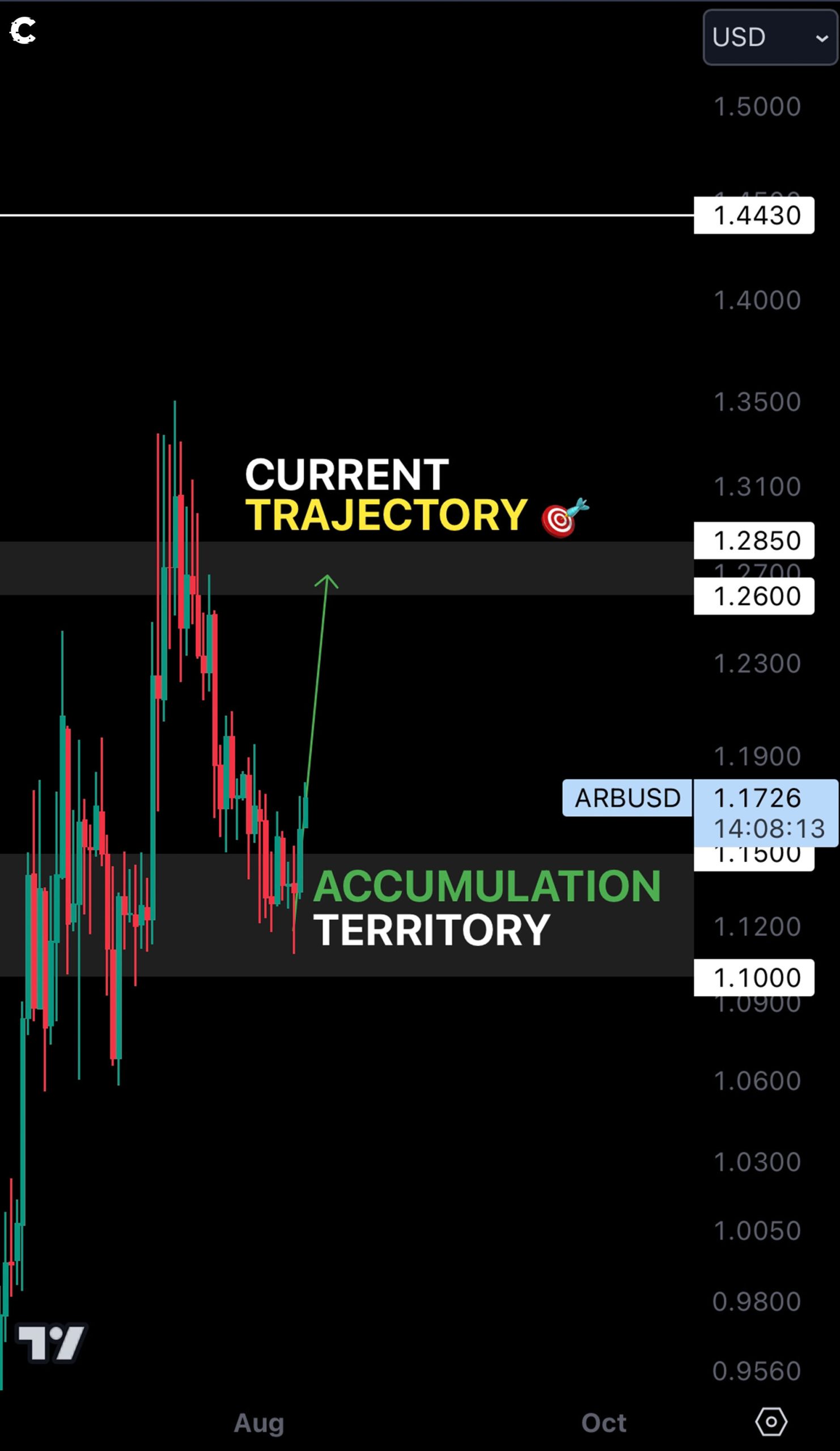Image resolution: width=840 pixels, height=1451 pixels.
Task: Expand the chevron beside USD
Action: [x=821, y=39]
